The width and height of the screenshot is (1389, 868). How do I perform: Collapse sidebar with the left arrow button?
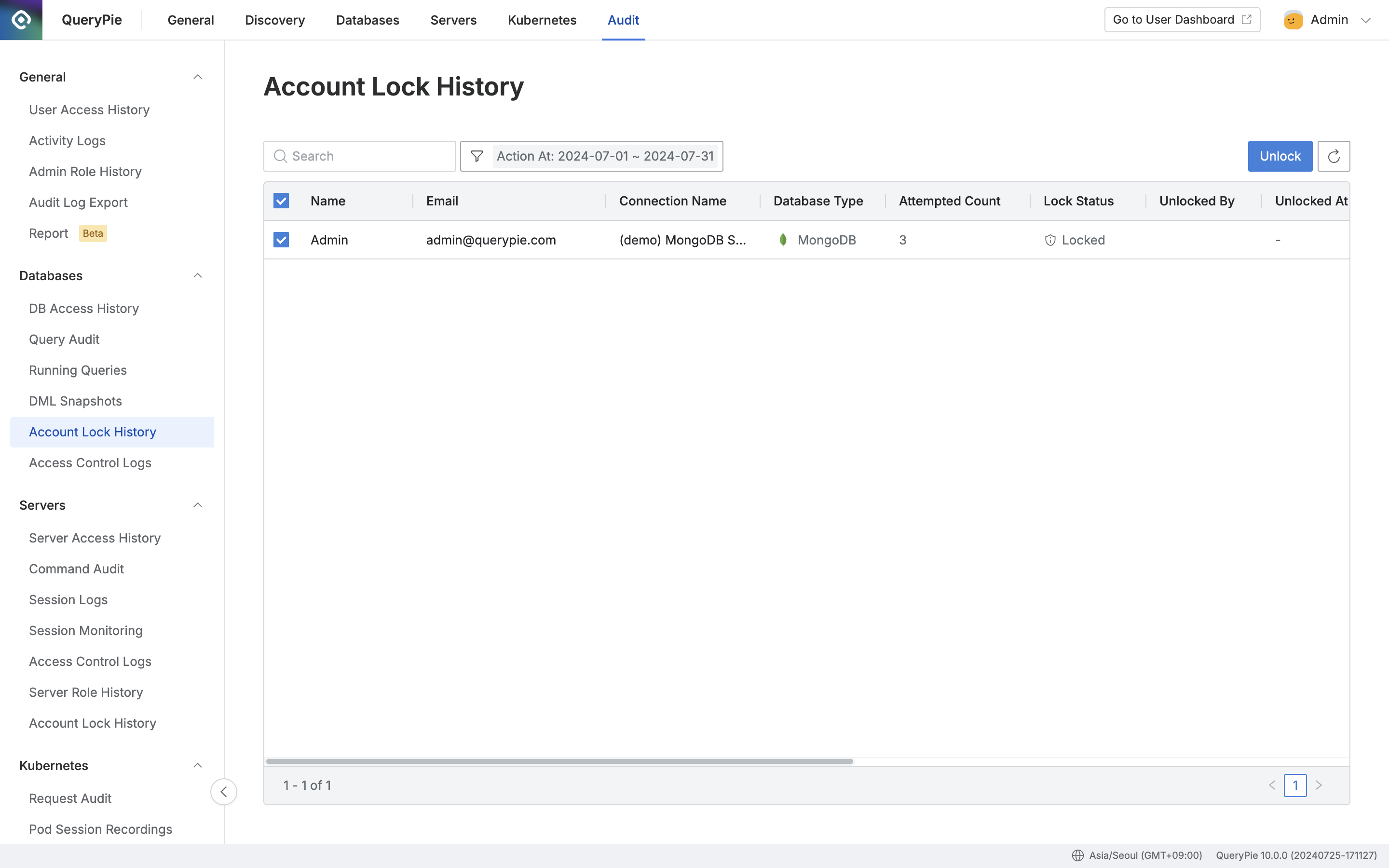coord(223,792)
